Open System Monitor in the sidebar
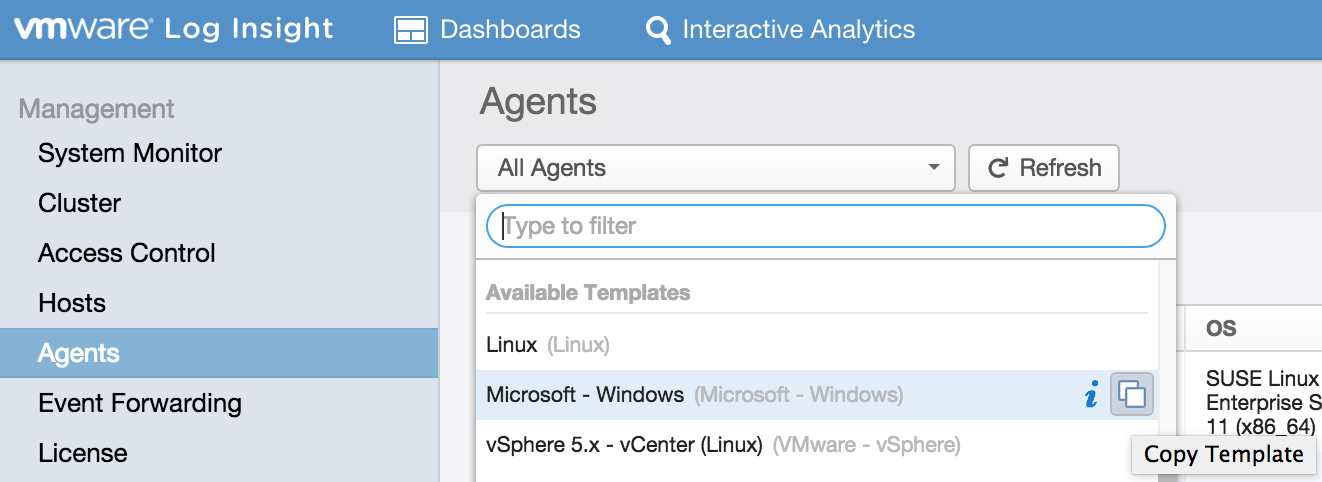The width and height of the screenshot is (1322, 482). (x=130, y=153)
